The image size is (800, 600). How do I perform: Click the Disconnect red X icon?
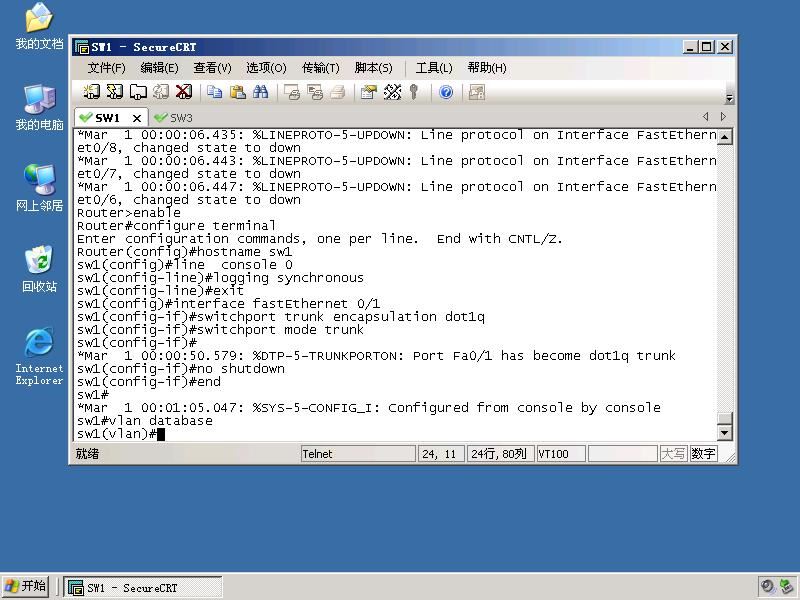[184, 92]
